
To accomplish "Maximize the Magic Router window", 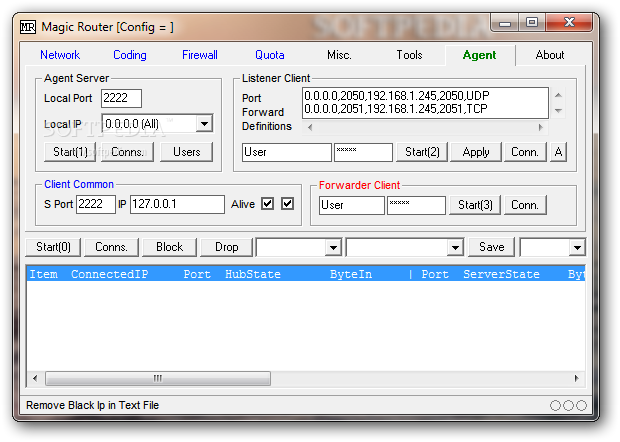I will [x=532, y=23].
